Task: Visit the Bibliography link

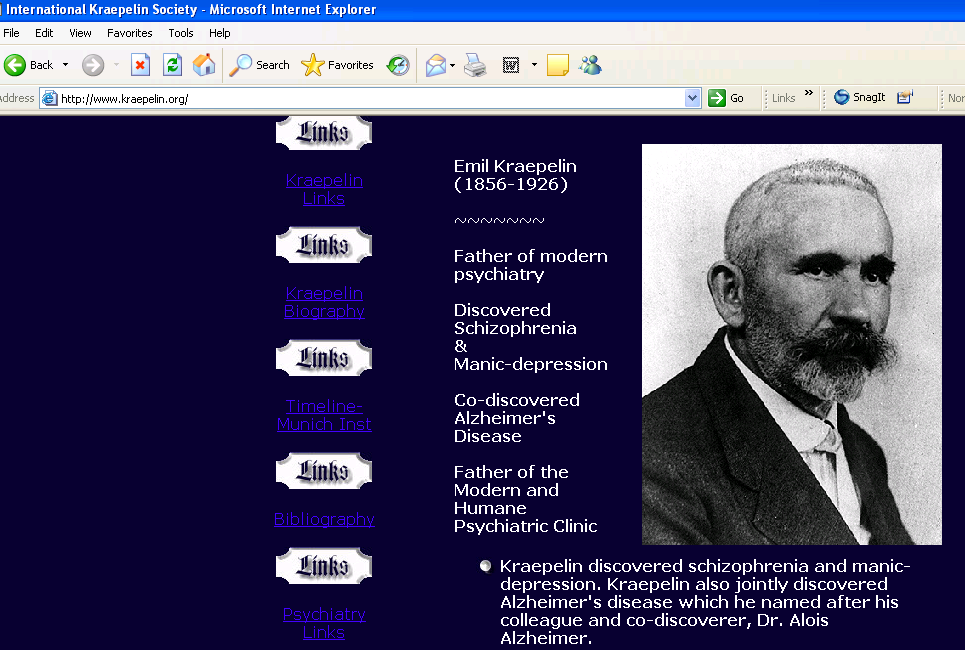Action: (324, 519)
